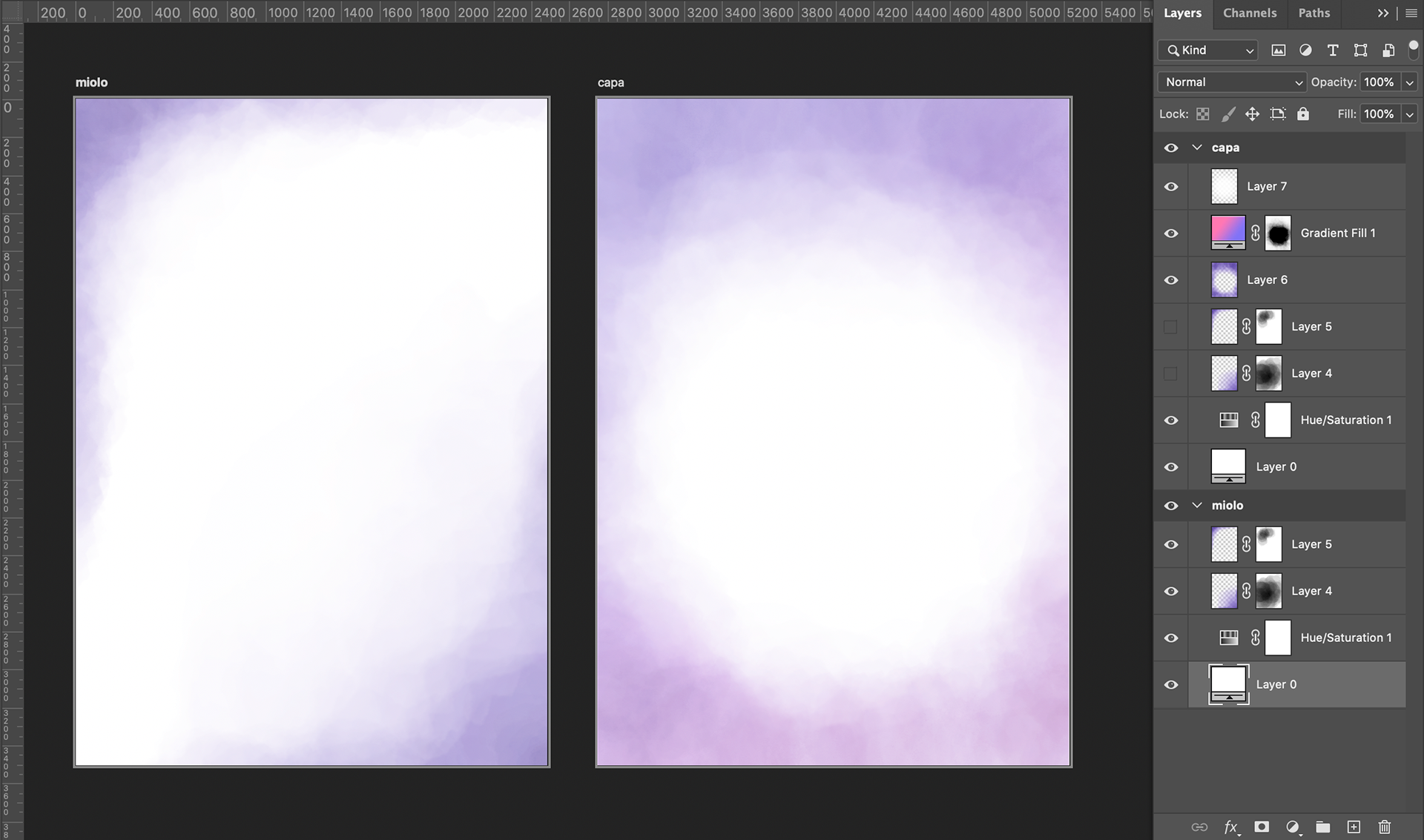Image resolution: width=1424 pixels, height=840 pixels.
Task: Click the adjustment layer filter icon
Action: pyautogui.click(x=1305, y=50)
